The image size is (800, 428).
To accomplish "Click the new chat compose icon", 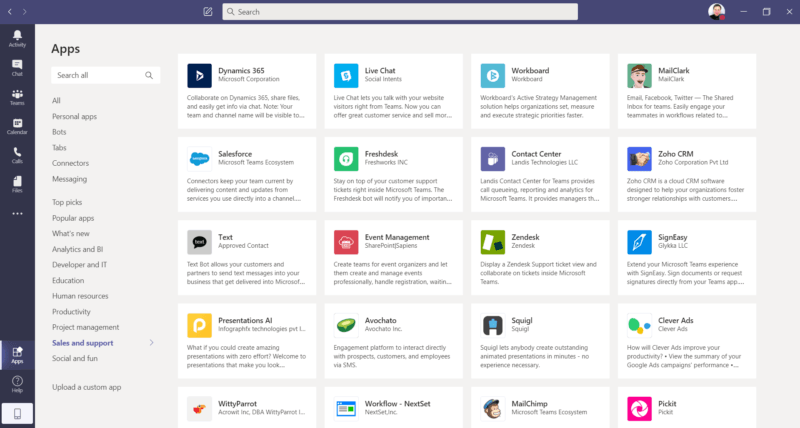I will (208, 12).
